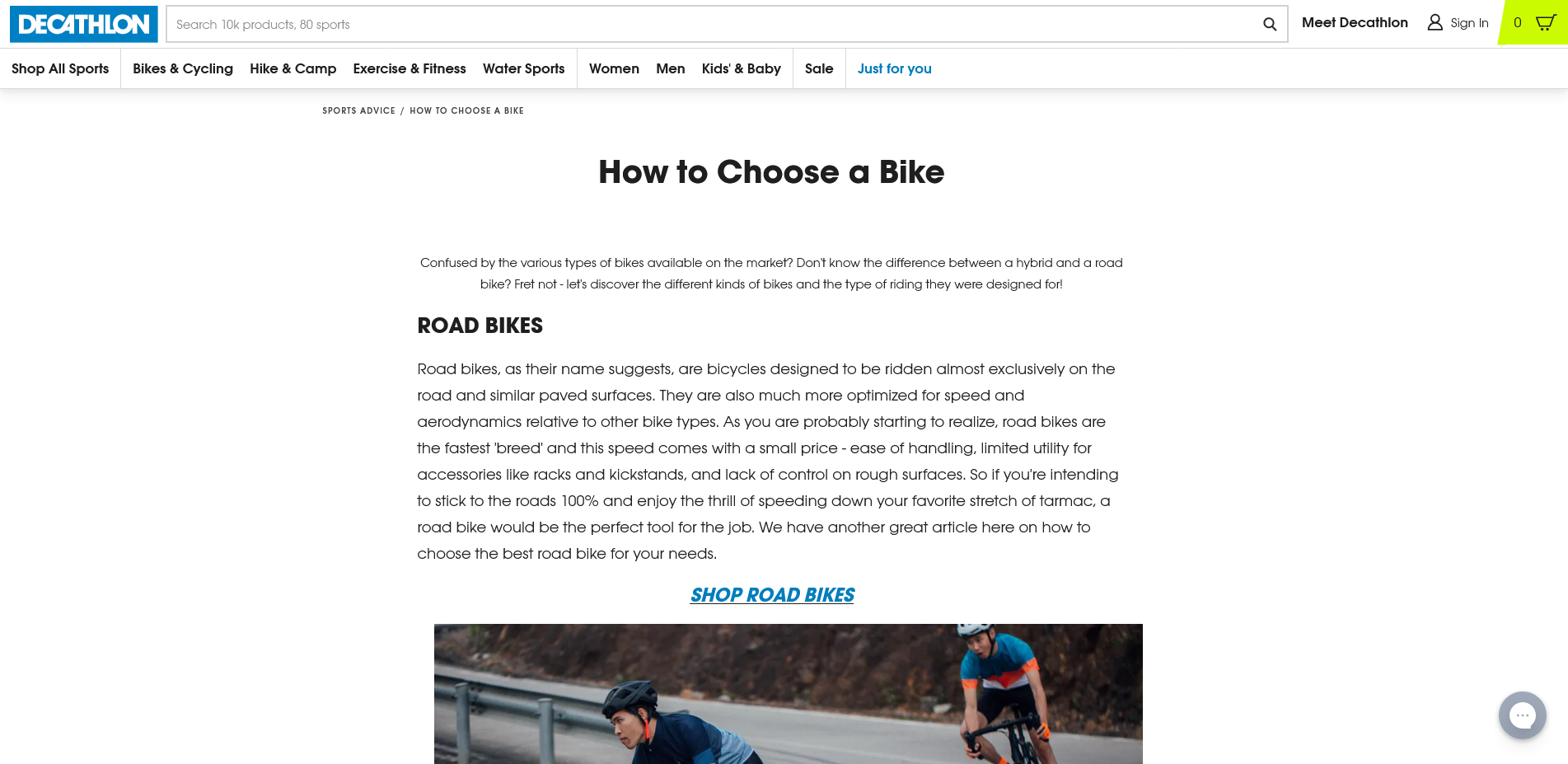1568x764 pixels.
Task: Select Exercise & Fitness category
Action: click(x=410, y=68)
